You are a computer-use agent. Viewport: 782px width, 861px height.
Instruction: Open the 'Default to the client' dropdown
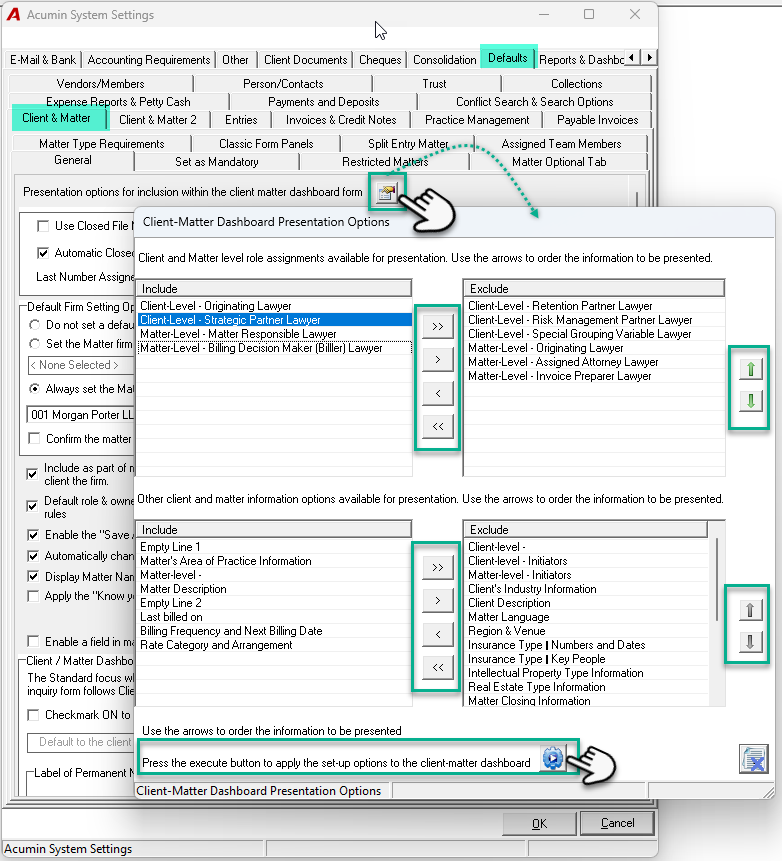point(81,742)
